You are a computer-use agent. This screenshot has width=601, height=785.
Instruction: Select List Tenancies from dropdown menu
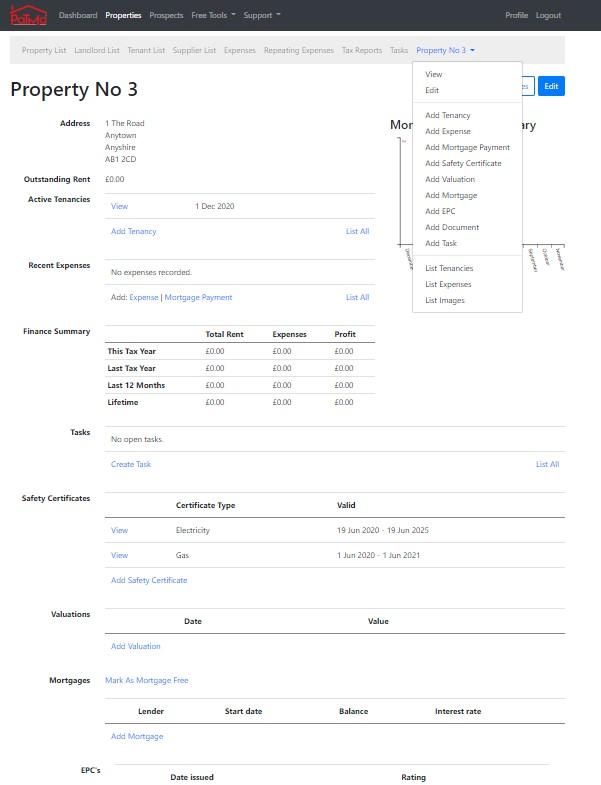pos(449,268)
